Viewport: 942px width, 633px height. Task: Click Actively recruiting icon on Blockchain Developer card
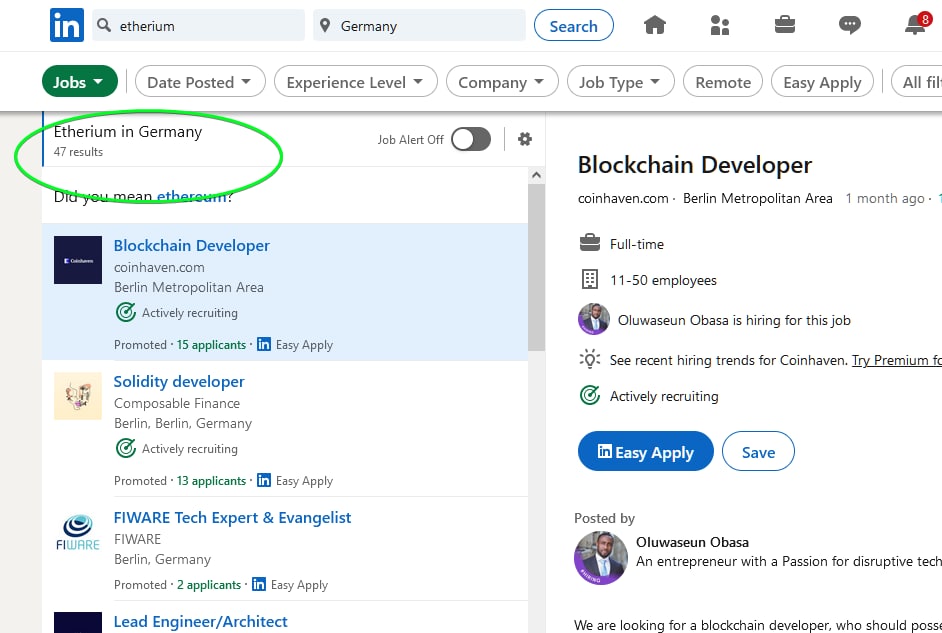(x=126, y=312)
